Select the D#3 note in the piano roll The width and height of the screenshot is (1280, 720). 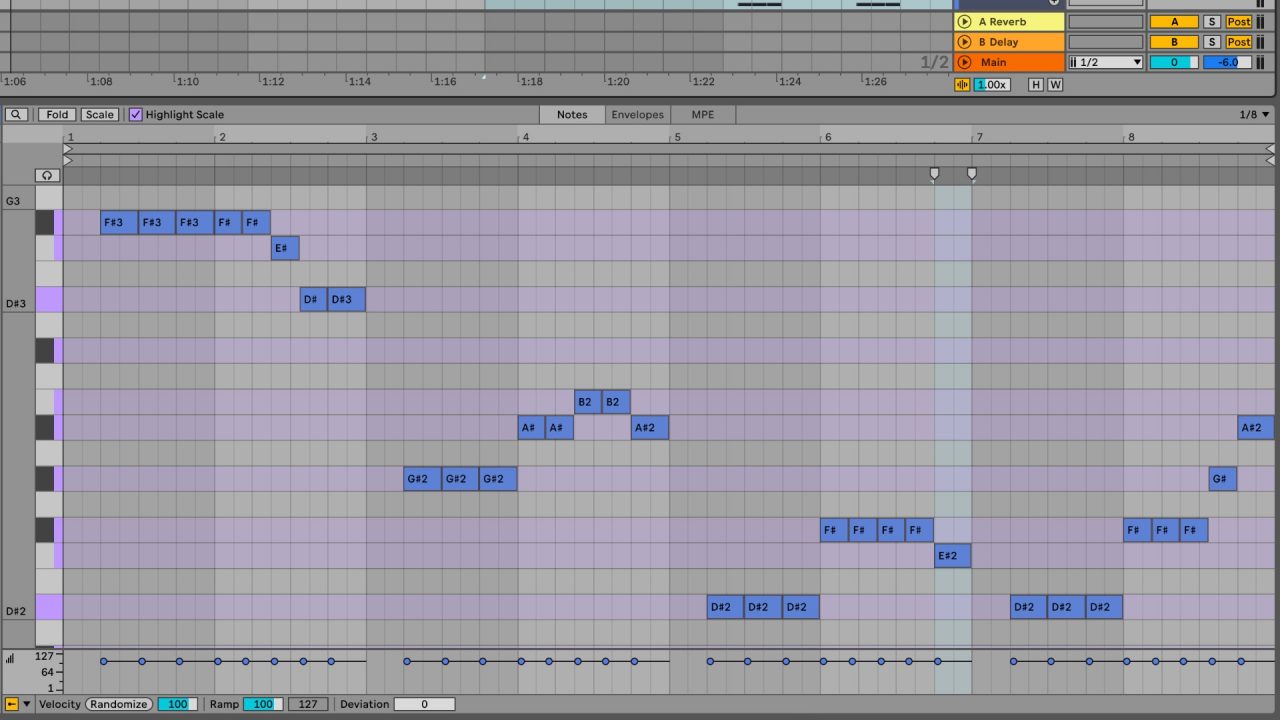[x=345, y=299]
